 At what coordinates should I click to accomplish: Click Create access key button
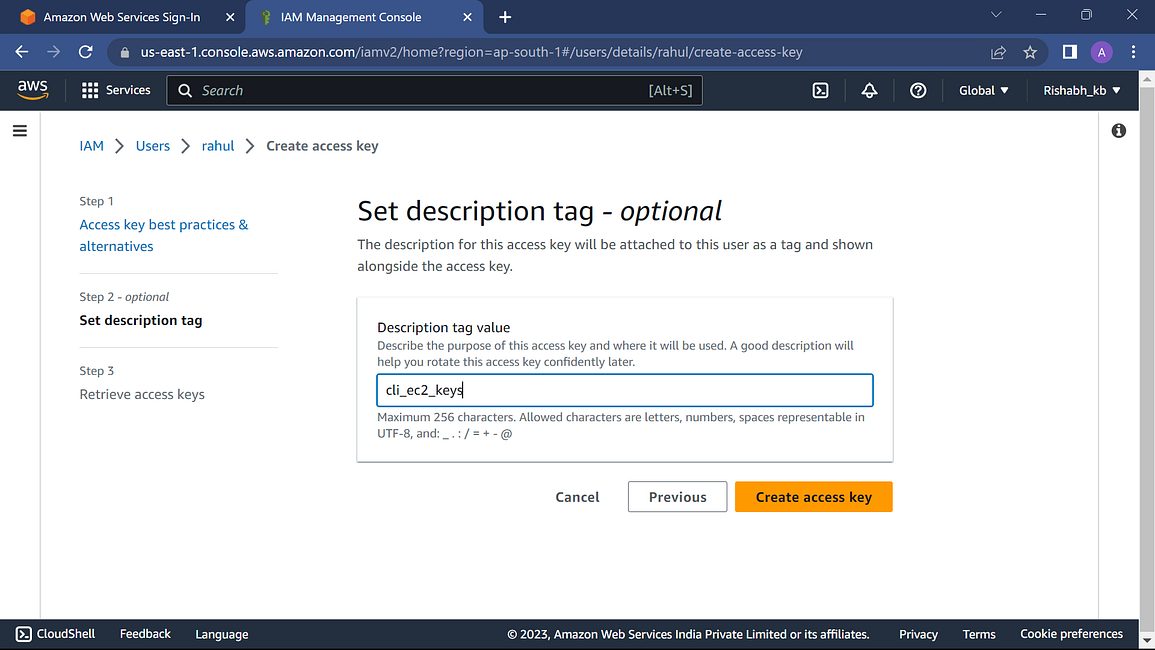pyautogui.click(x=814, y=497)
